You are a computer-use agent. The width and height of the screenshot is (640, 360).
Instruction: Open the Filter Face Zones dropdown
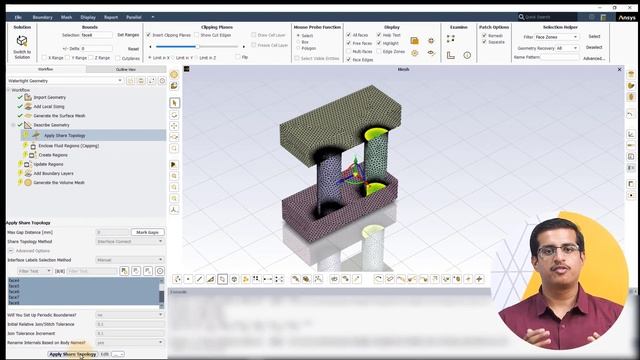coord(557,37)
